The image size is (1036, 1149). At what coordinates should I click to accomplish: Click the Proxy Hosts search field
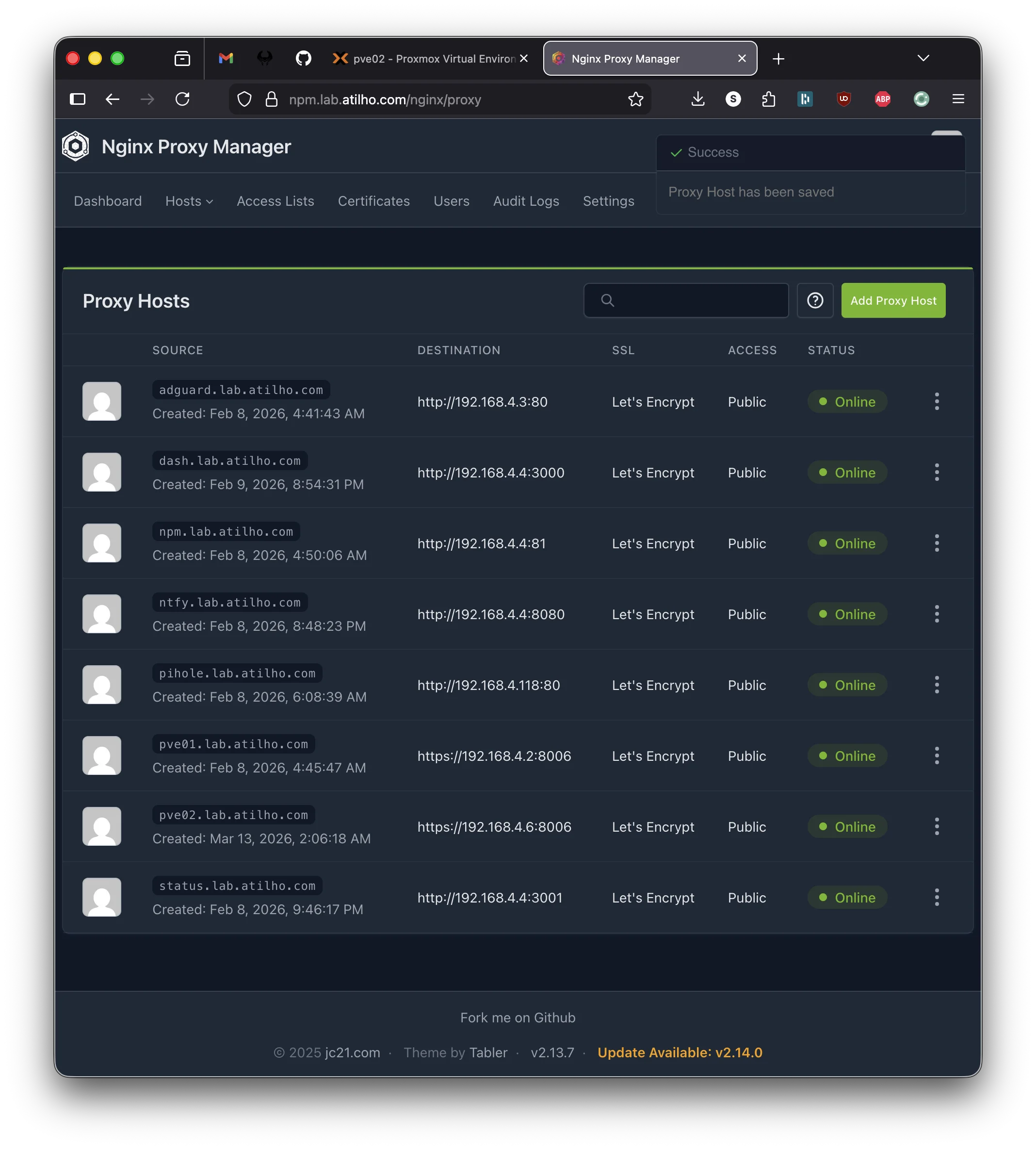686,300
